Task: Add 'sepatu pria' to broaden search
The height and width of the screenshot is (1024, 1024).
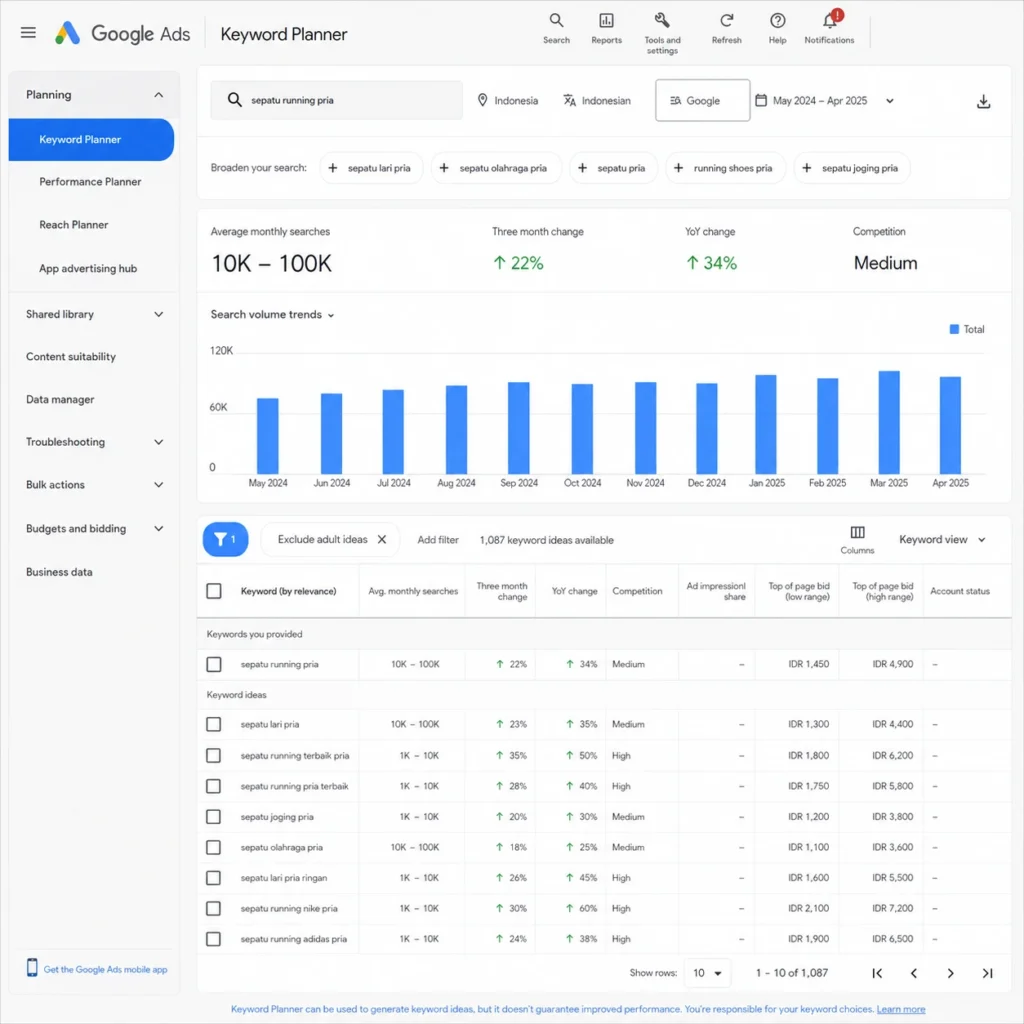Action: pyautogui.click(x=613, y=168)
